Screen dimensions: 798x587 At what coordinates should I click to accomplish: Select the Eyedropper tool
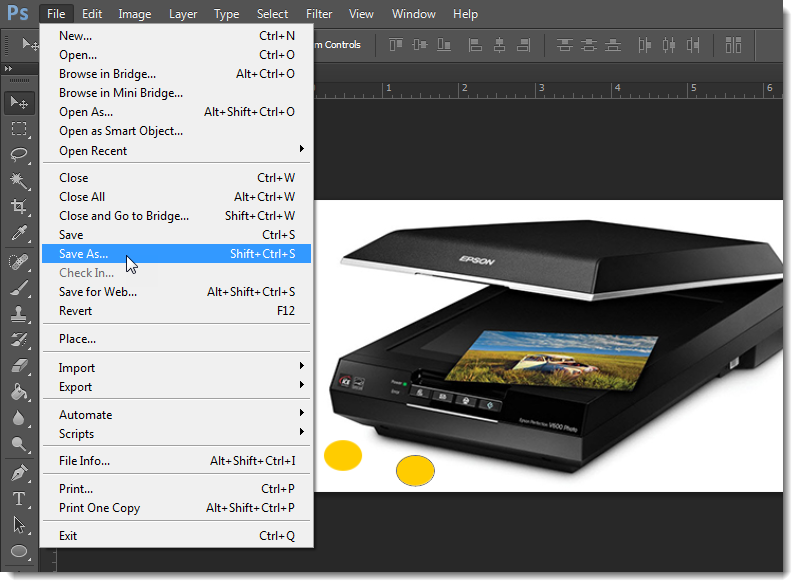(x=19, y=233)
